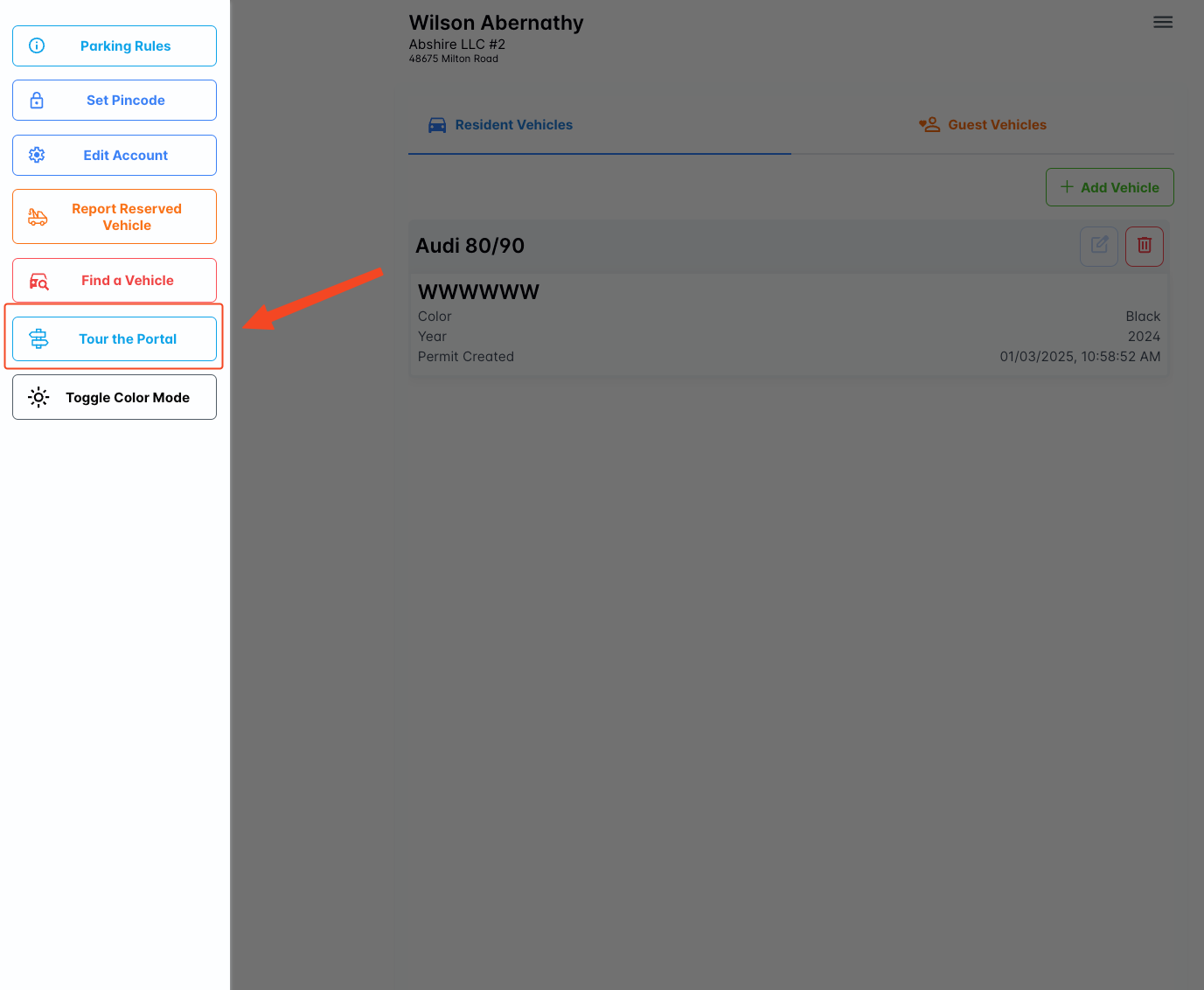The height and width of the screenshot is (990, 1204).
Task: Toggle Color Mode
Action: coord(128,398)
